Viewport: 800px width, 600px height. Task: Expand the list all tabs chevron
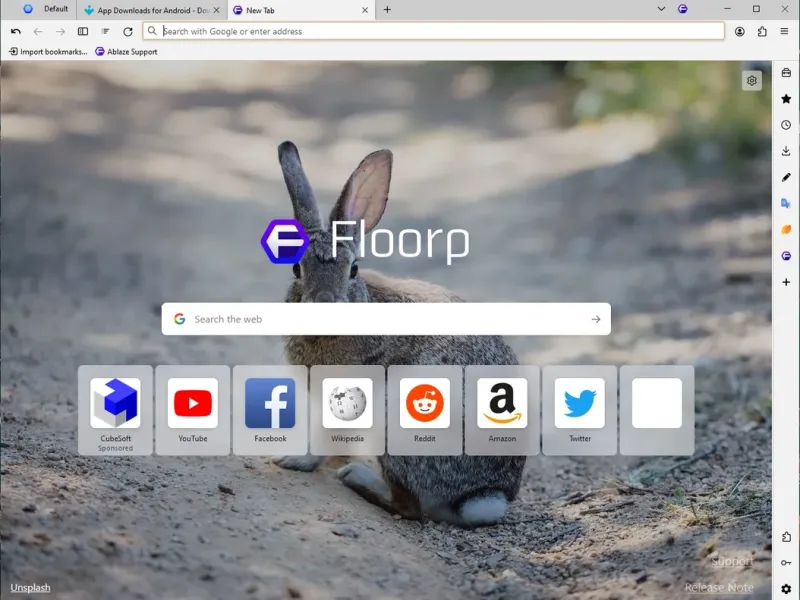coord(661,9)
